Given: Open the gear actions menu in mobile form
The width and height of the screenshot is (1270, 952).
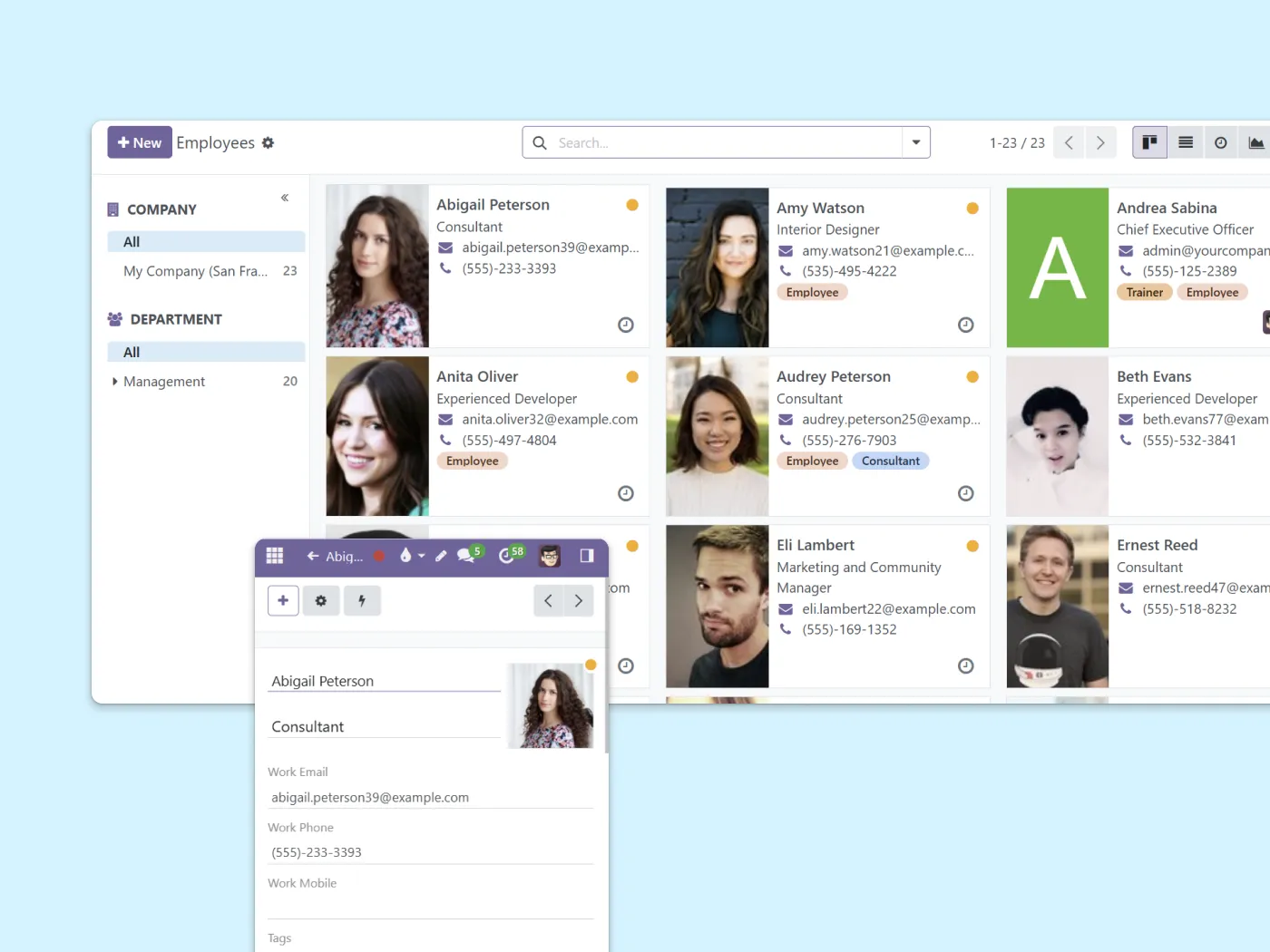Looking at the screenshot, I should (321, 600).
